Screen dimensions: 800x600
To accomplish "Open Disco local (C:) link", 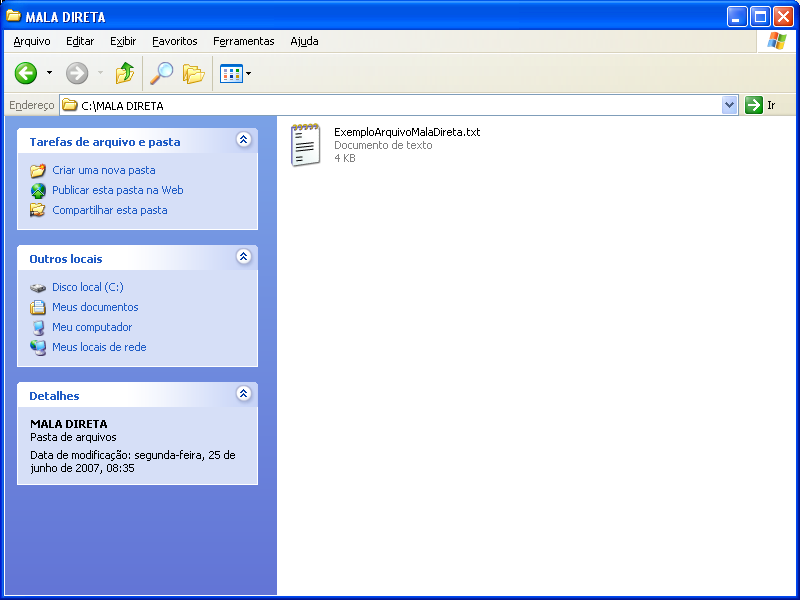I will tap(88, 287).
